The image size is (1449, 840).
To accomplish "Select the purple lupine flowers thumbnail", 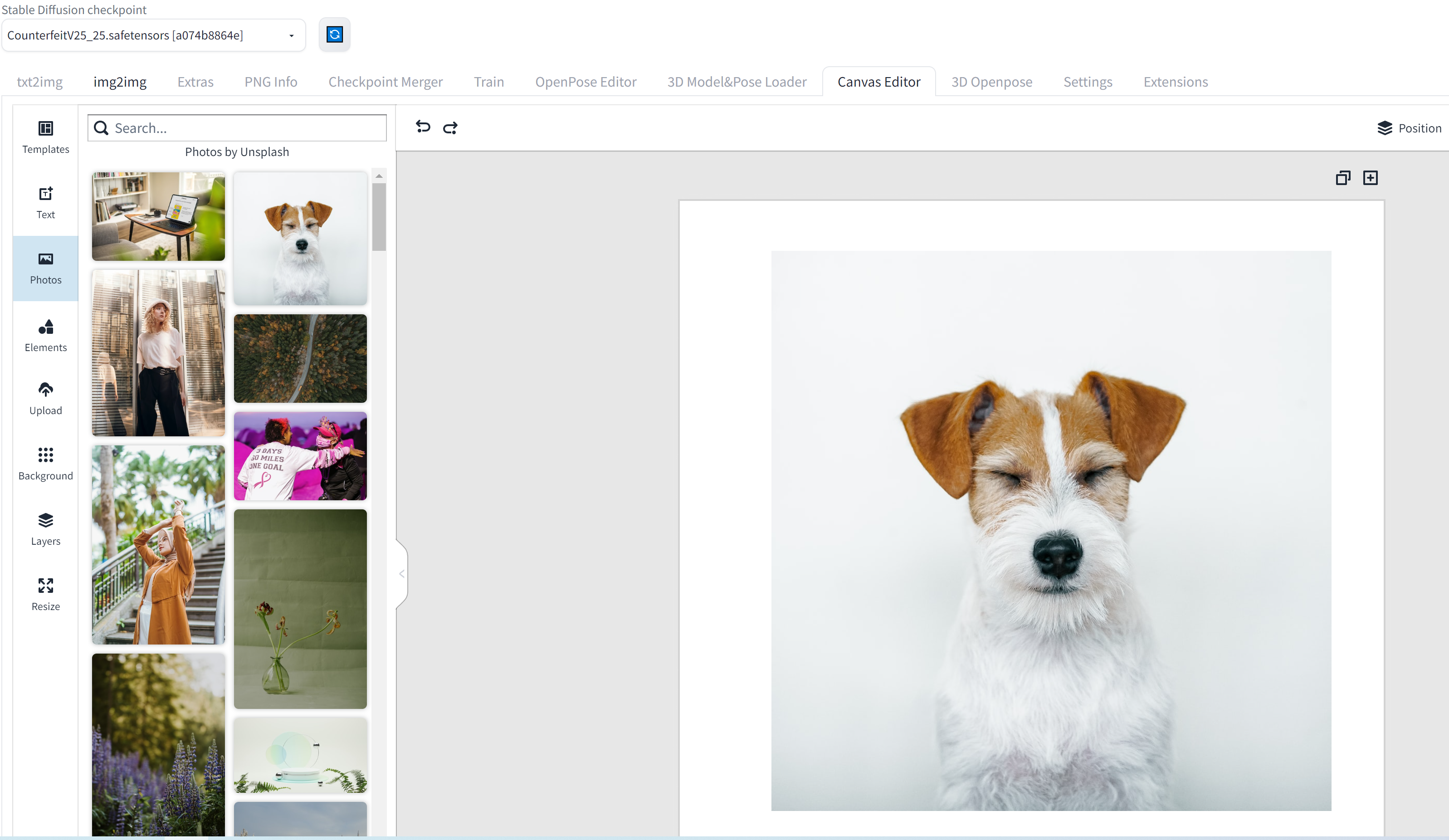I will pos(158,745).
